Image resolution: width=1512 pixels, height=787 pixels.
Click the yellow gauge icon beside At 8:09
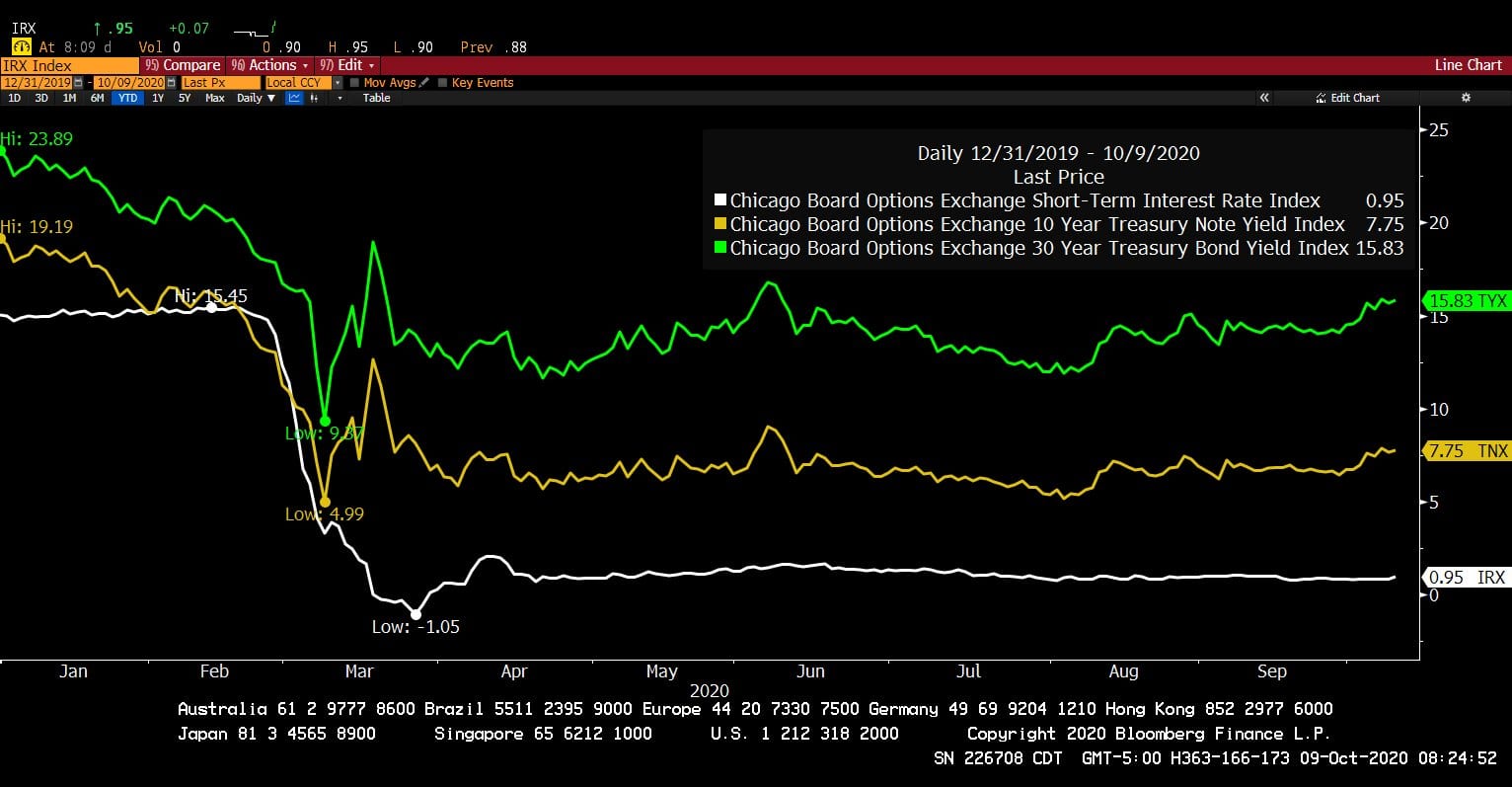pos(21,46)
